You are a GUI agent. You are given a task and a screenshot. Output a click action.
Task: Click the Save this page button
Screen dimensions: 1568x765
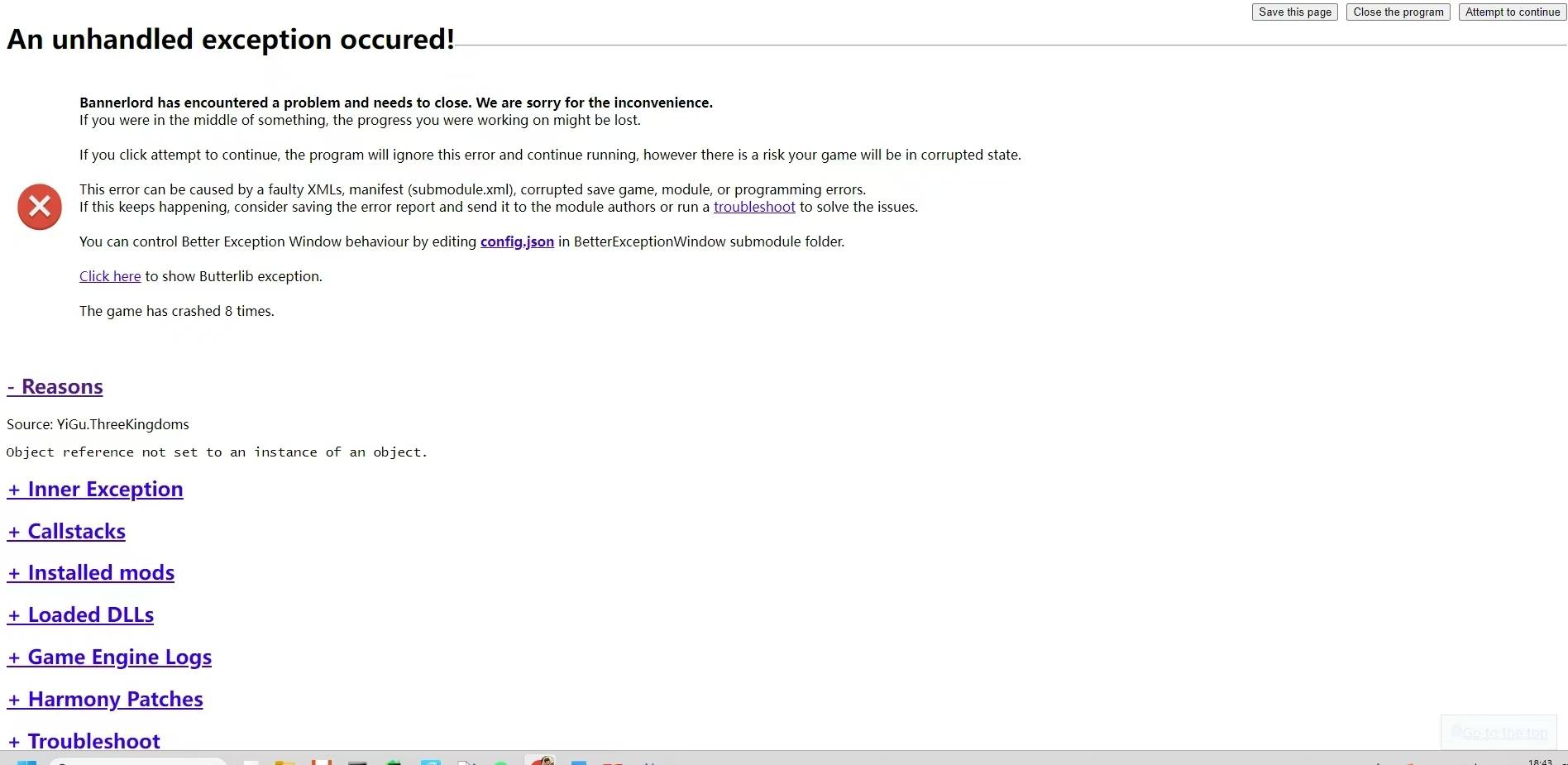pos(1294,12)
